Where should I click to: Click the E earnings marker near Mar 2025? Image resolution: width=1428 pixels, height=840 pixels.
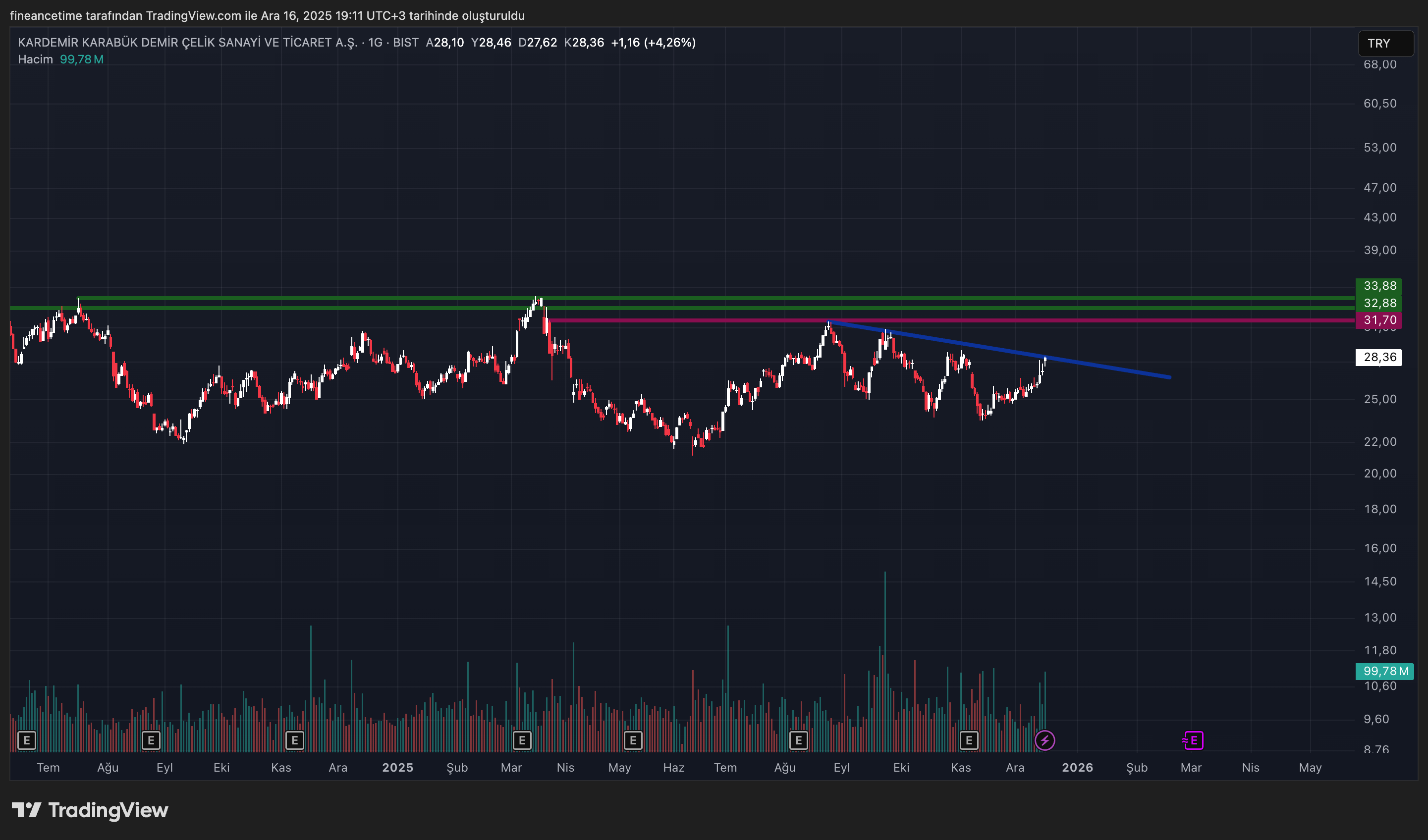coord(521,740)
